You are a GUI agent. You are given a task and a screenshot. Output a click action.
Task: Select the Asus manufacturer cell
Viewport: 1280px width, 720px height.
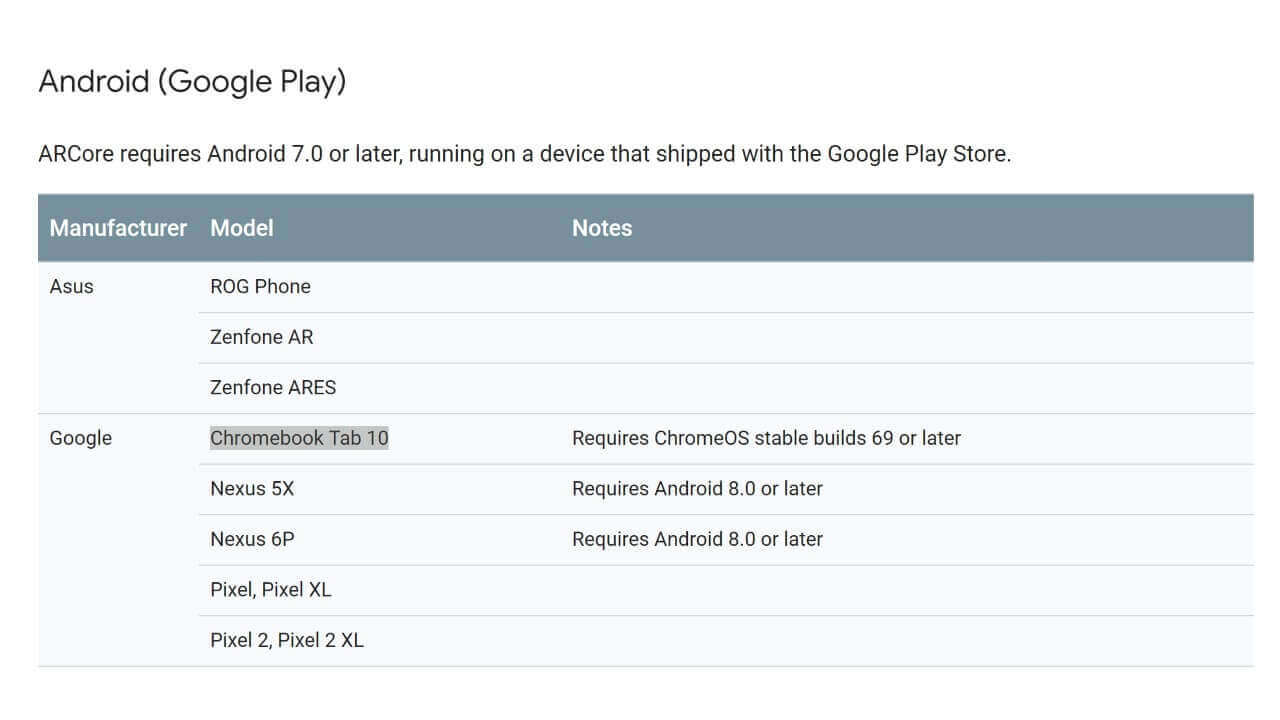71,286
